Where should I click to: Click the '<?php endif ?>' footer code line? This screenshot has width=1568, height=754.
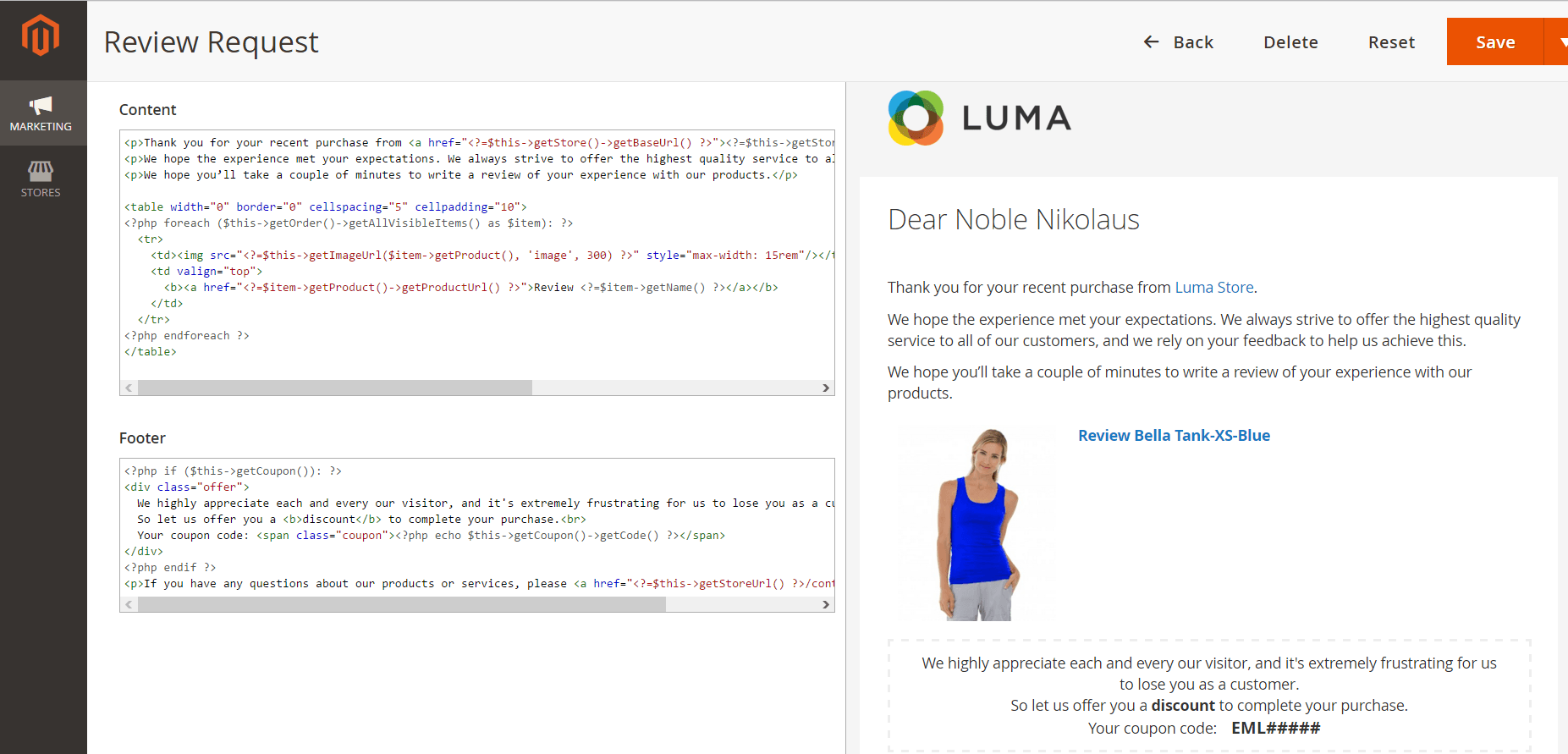click(170, 568)
